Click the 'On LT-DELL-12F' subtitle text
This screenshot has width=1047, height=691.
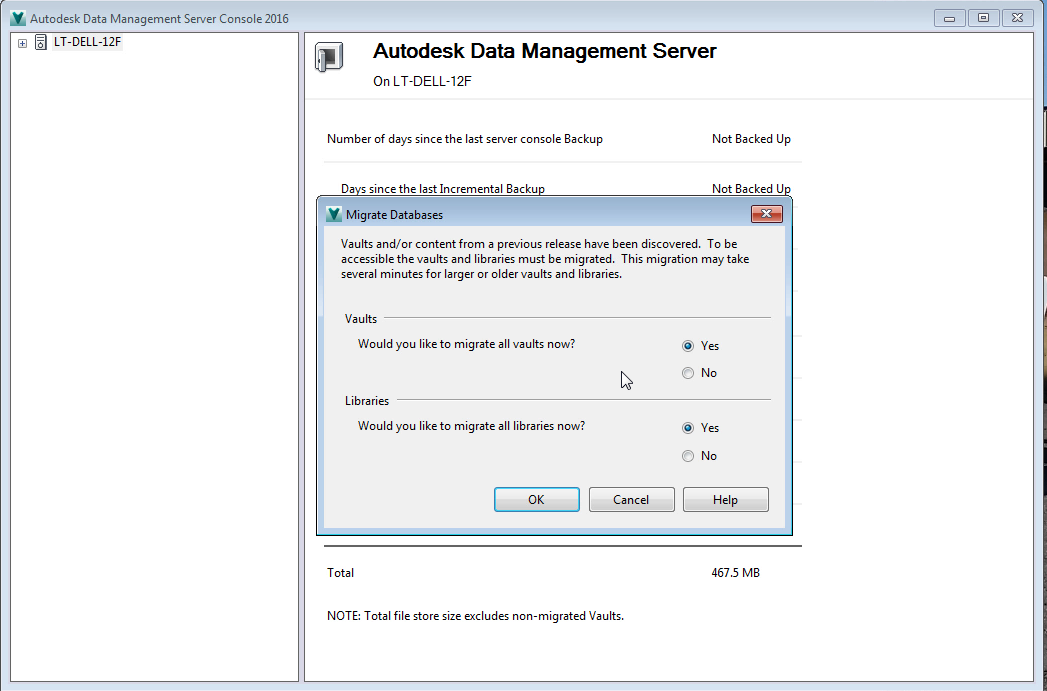423,81
